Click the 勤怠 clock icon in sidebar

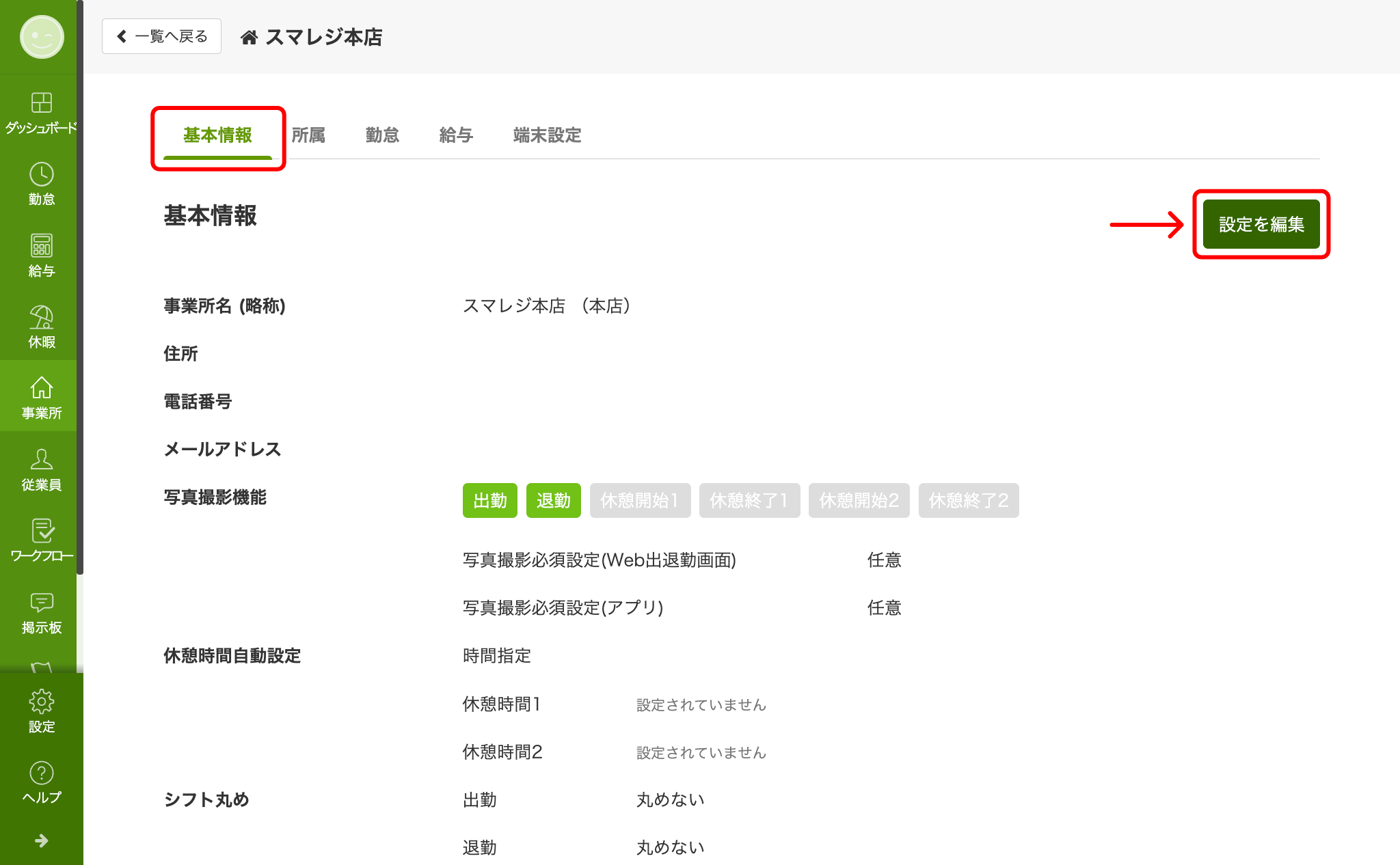click(41, 175)
